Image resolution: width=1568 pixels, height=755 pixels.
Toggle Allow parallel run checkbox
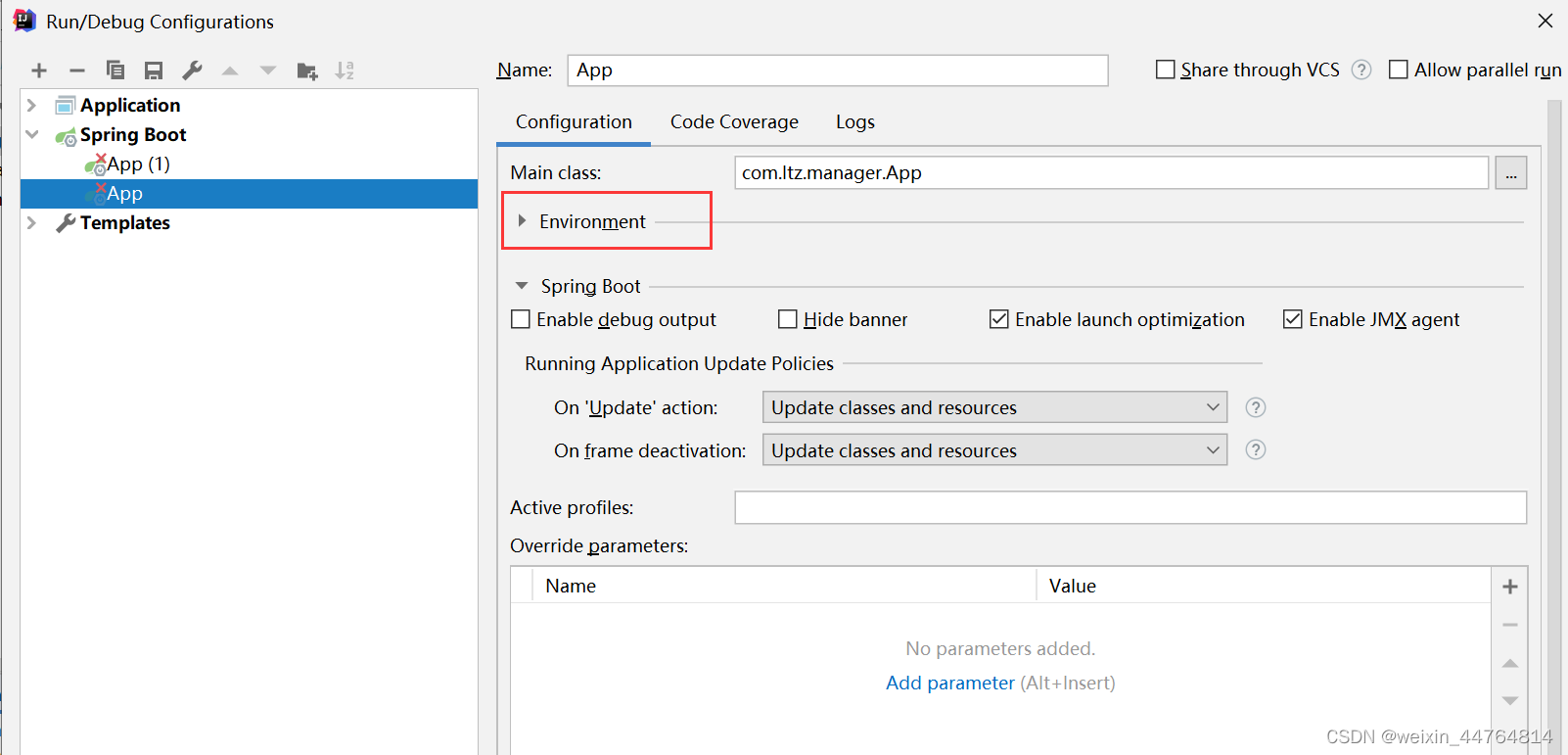[1399, 70]
